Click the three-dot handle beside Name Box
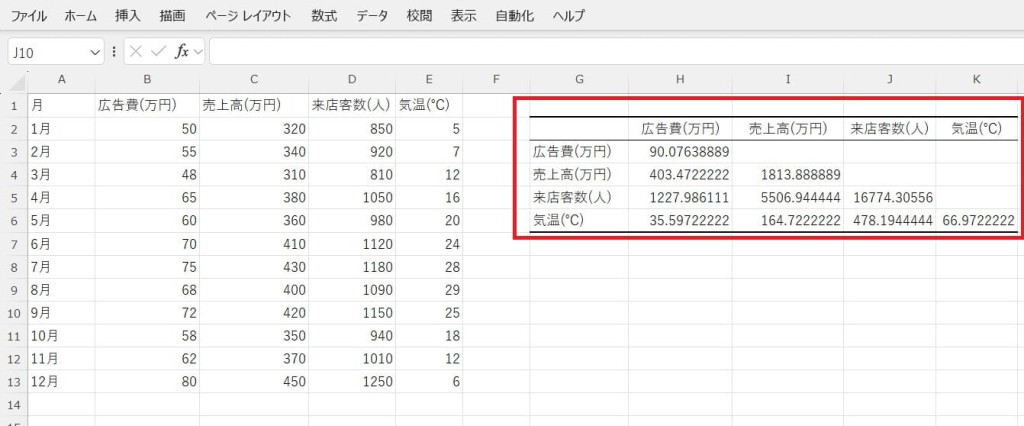The image size is (1024, 426). pos(115,52)
